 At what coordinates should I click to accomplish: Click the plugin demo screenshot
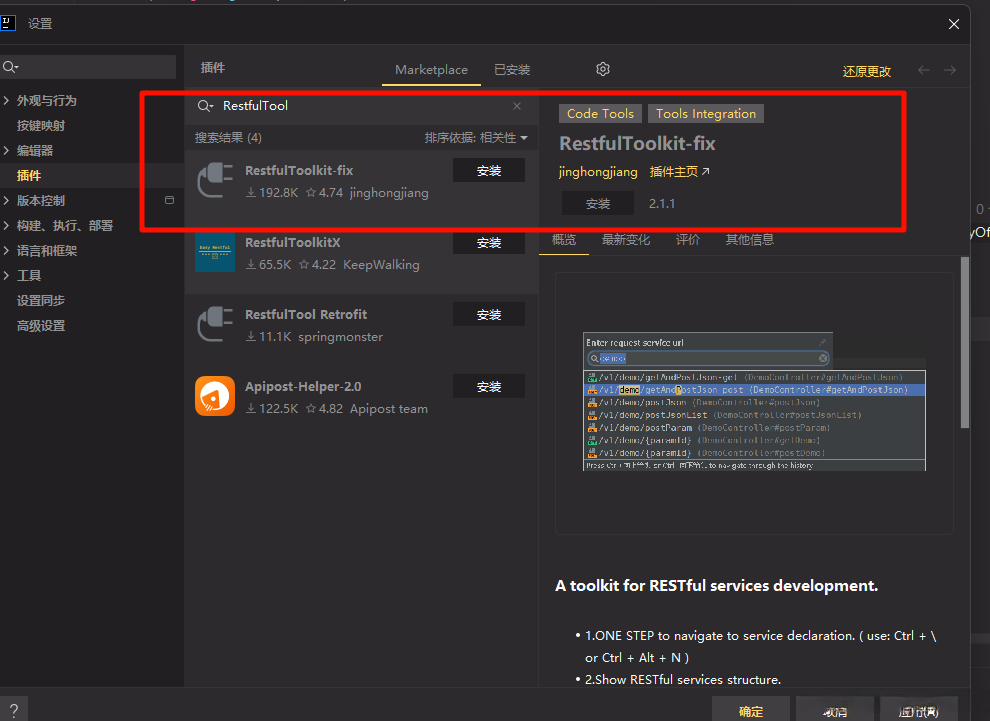click(754, 402)
